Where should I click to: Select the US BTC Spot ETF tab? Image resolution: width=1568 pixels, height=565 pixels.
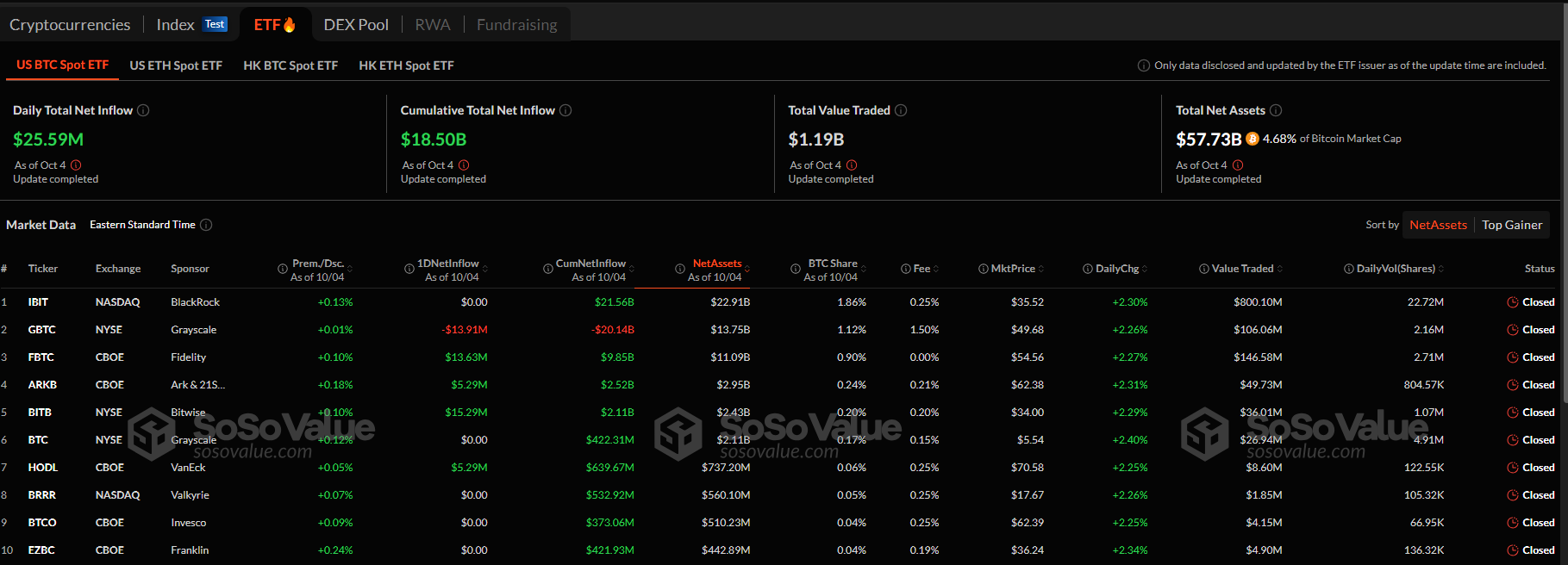(62, 65)
